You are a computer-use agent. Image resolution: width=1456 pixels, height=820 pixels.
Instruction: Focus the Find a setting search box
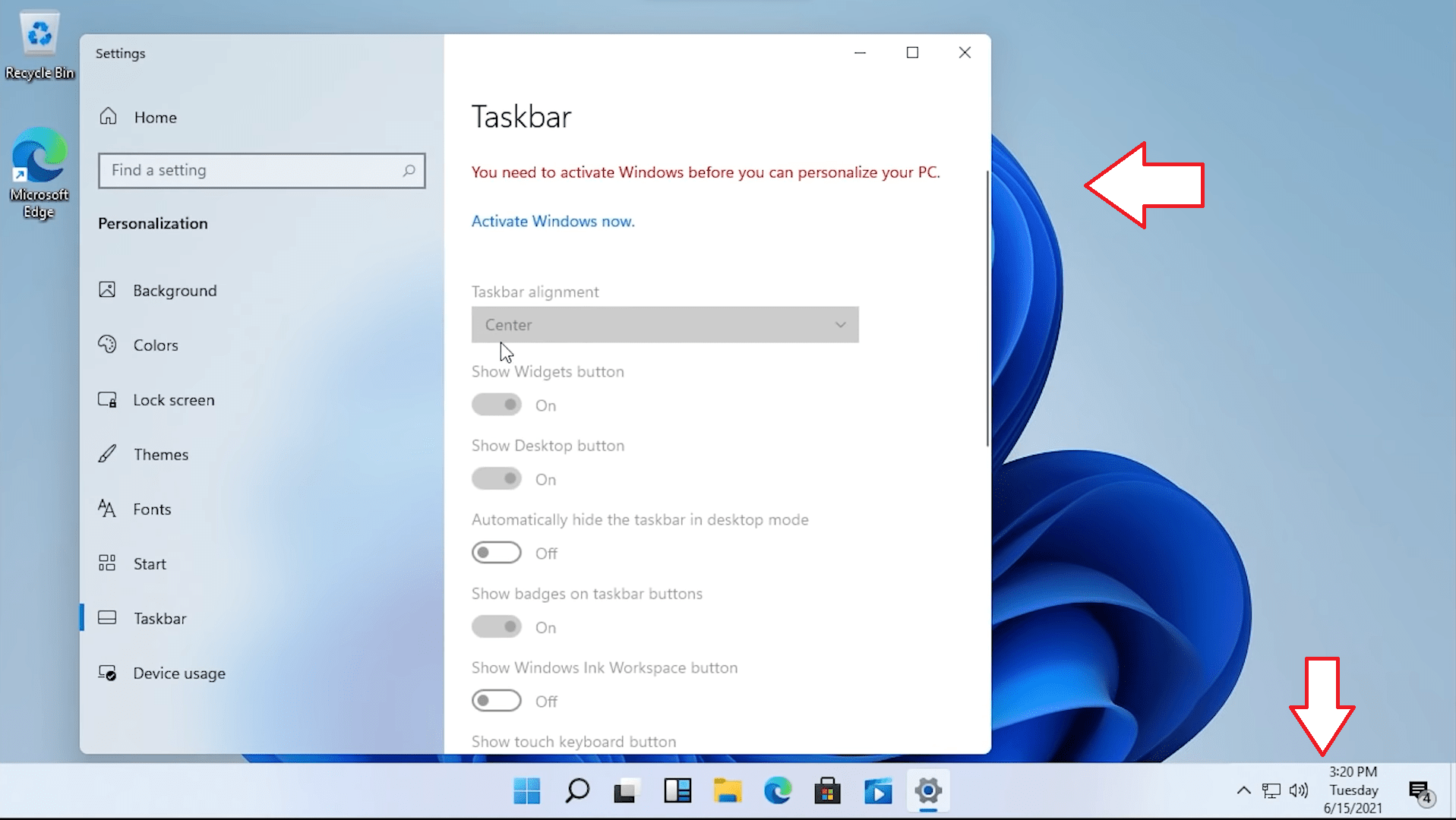click(261, 171)
